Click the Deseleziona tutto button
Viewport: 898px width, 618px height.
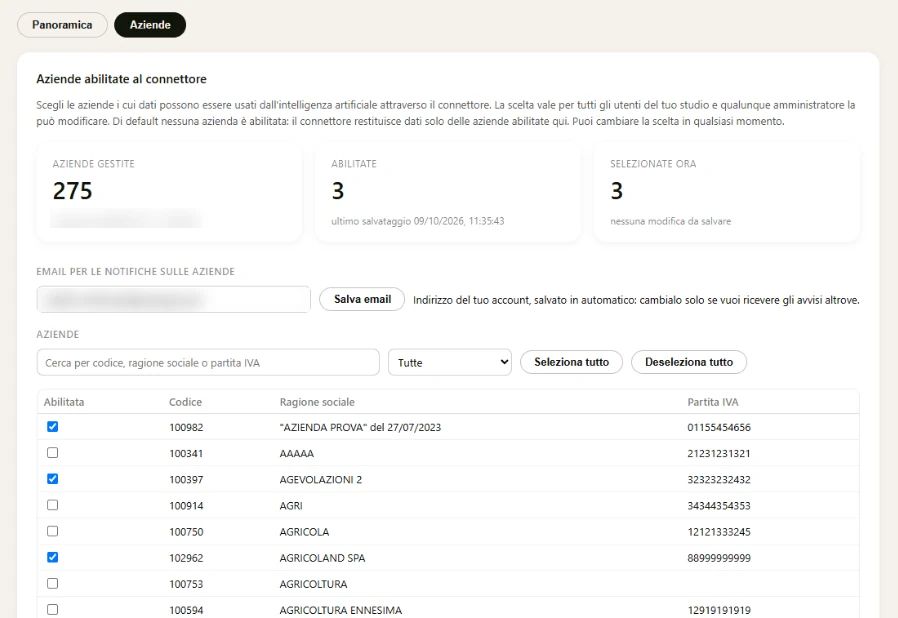pos(688,362)
